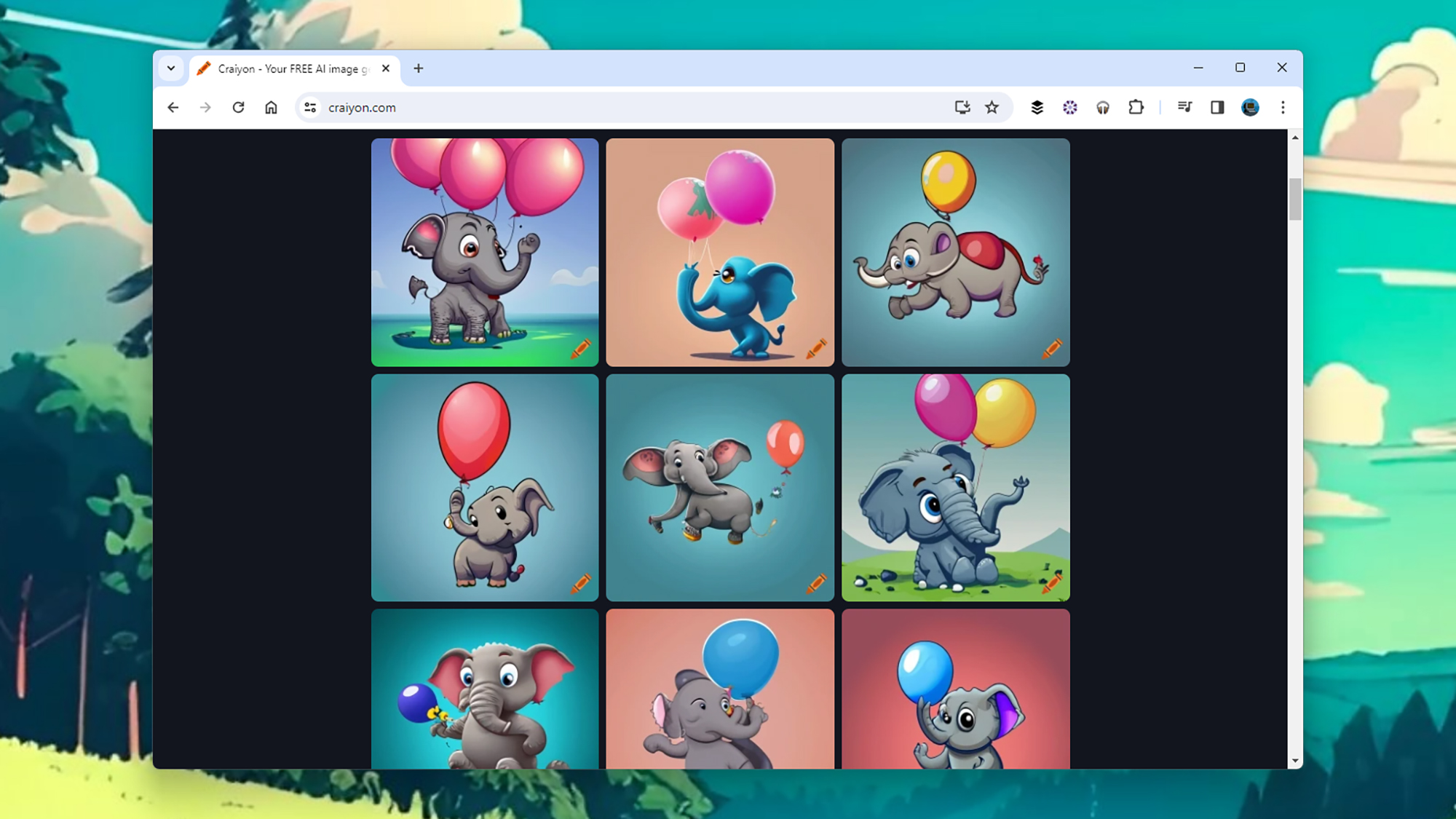The height and width of the screenshot is (819, 1456).
Task: Click the browser back arrow
Action: click(x=173, y=107)
